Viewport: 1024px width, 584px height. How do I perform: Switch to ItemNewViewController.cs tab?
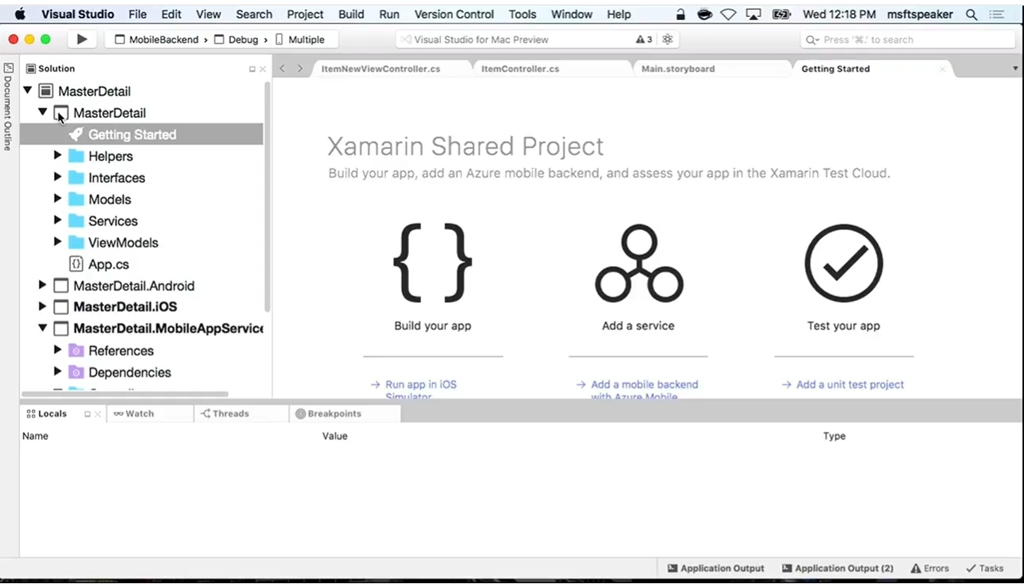click(381, 69)
